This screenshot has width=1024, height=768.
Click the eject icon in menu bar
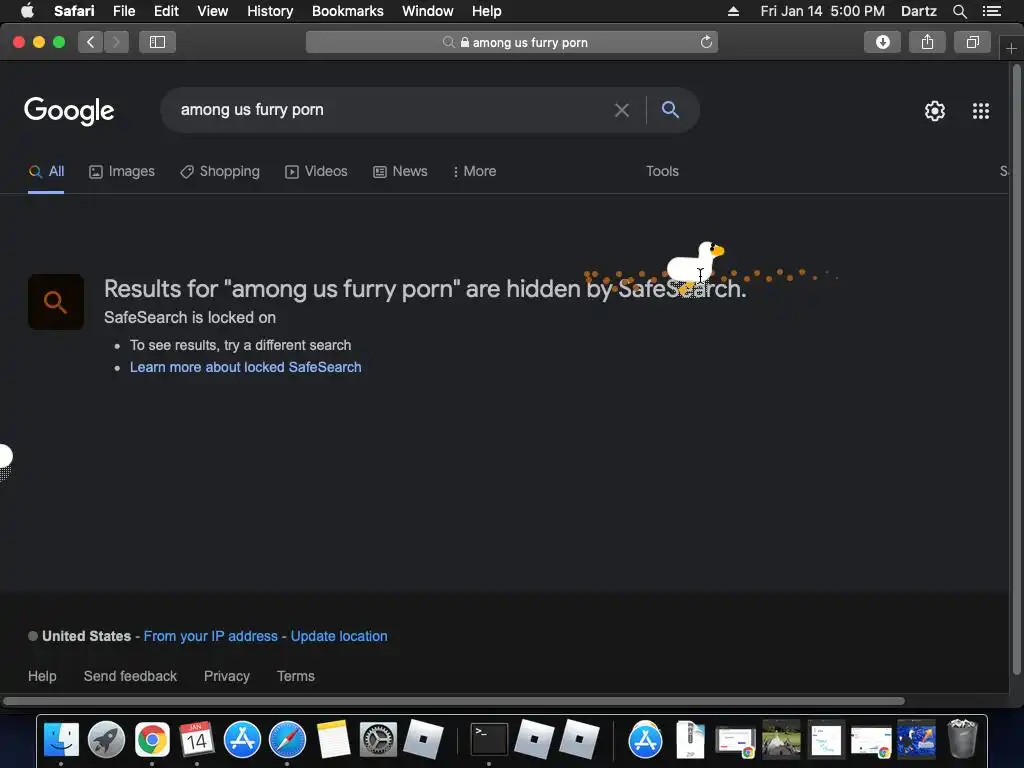[x=733, y=11]
